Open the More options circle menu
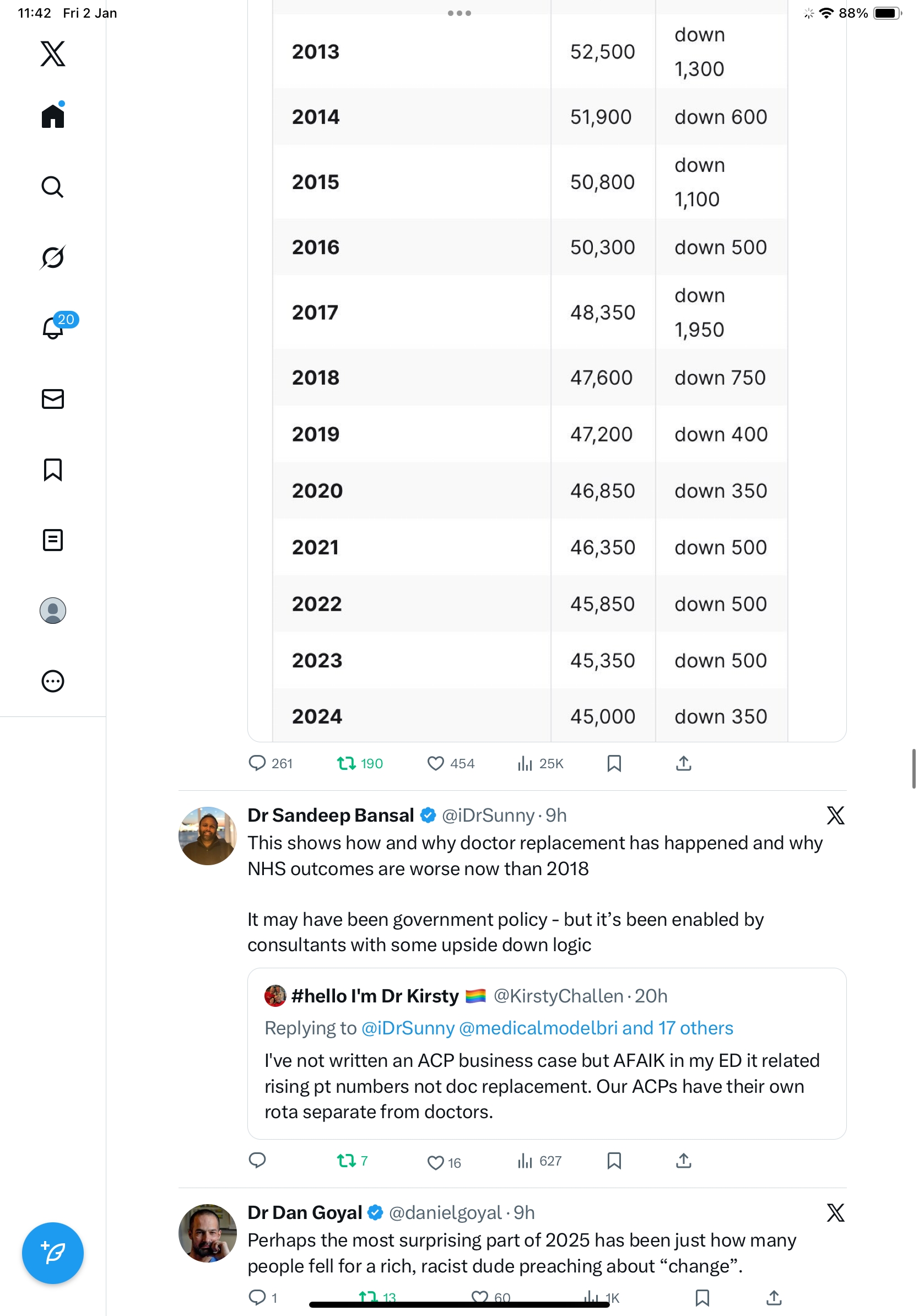The height and width of the screenshot is (1316, 919). [x=53, y=681]
